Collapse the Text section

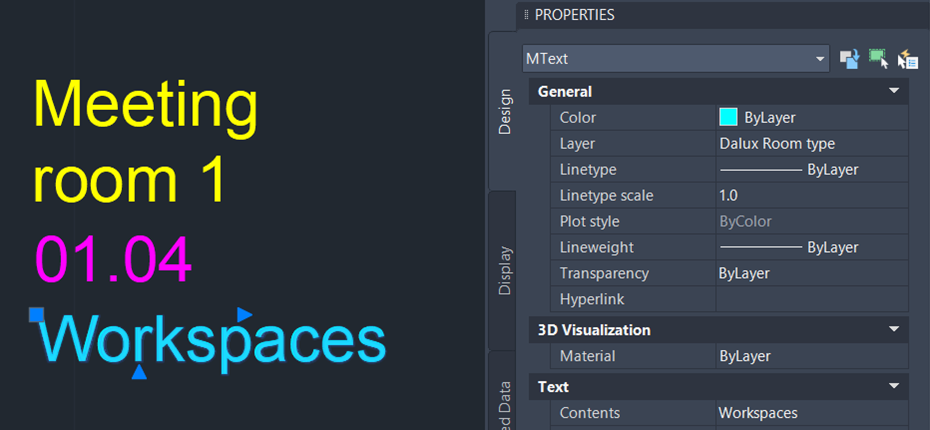(x=894, y=386)
